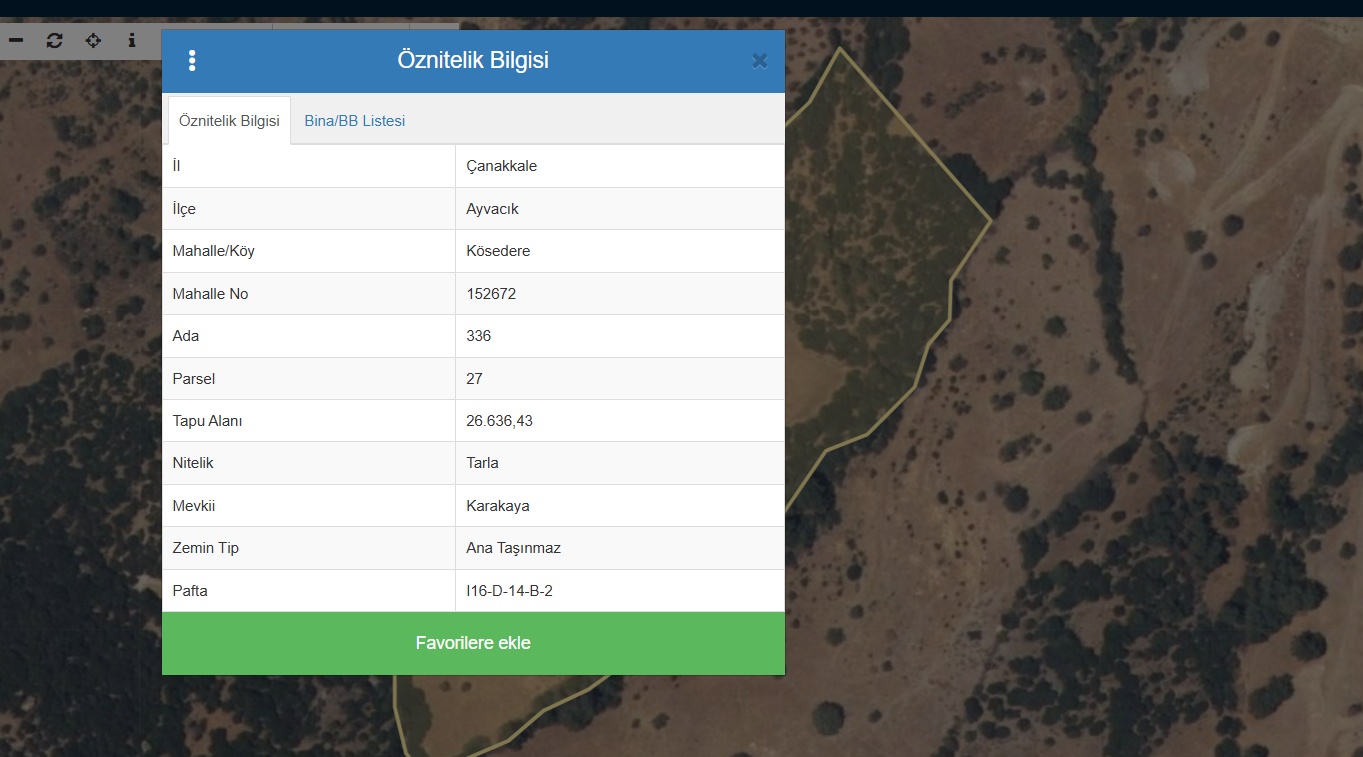1363x757 pixels.
Task: Click the locate crosshair icon
Action: [93, 40]
